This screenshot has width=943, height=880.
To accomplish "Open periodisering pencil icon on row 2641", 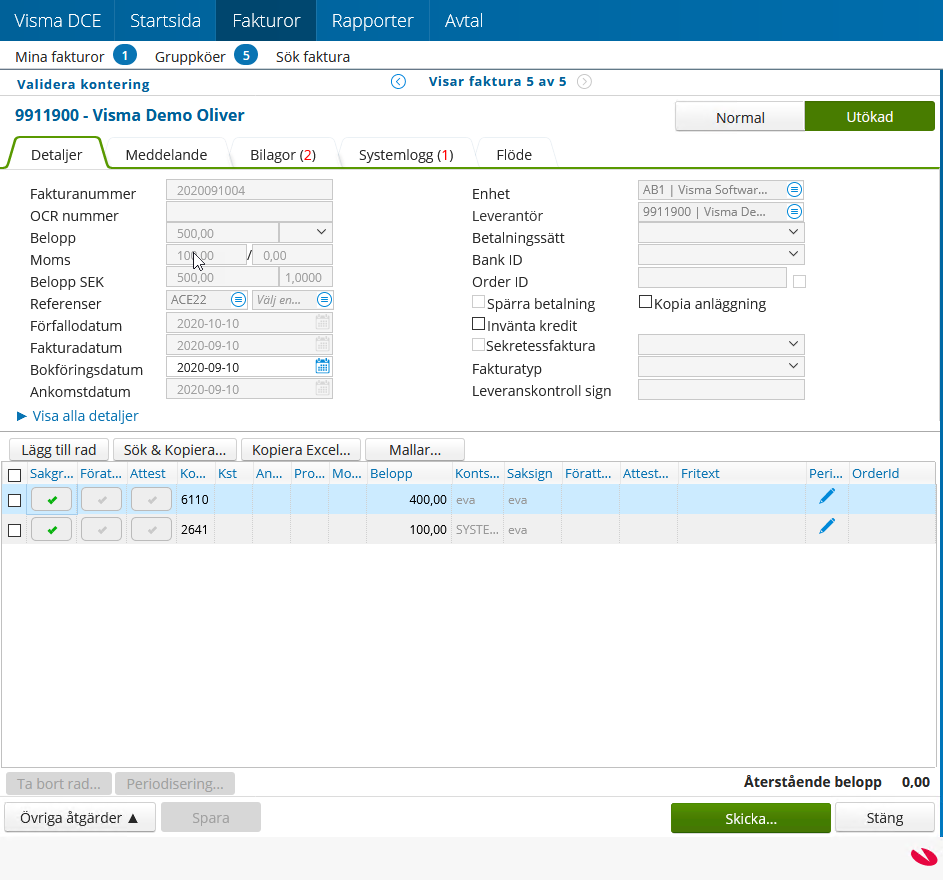I will 826,525.
